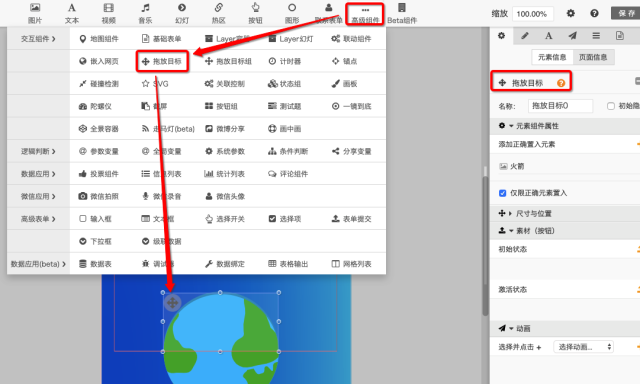Screen dimensions: 640x384
Task: Add 投票组件 voting component
Action: (x=99, y=174)
